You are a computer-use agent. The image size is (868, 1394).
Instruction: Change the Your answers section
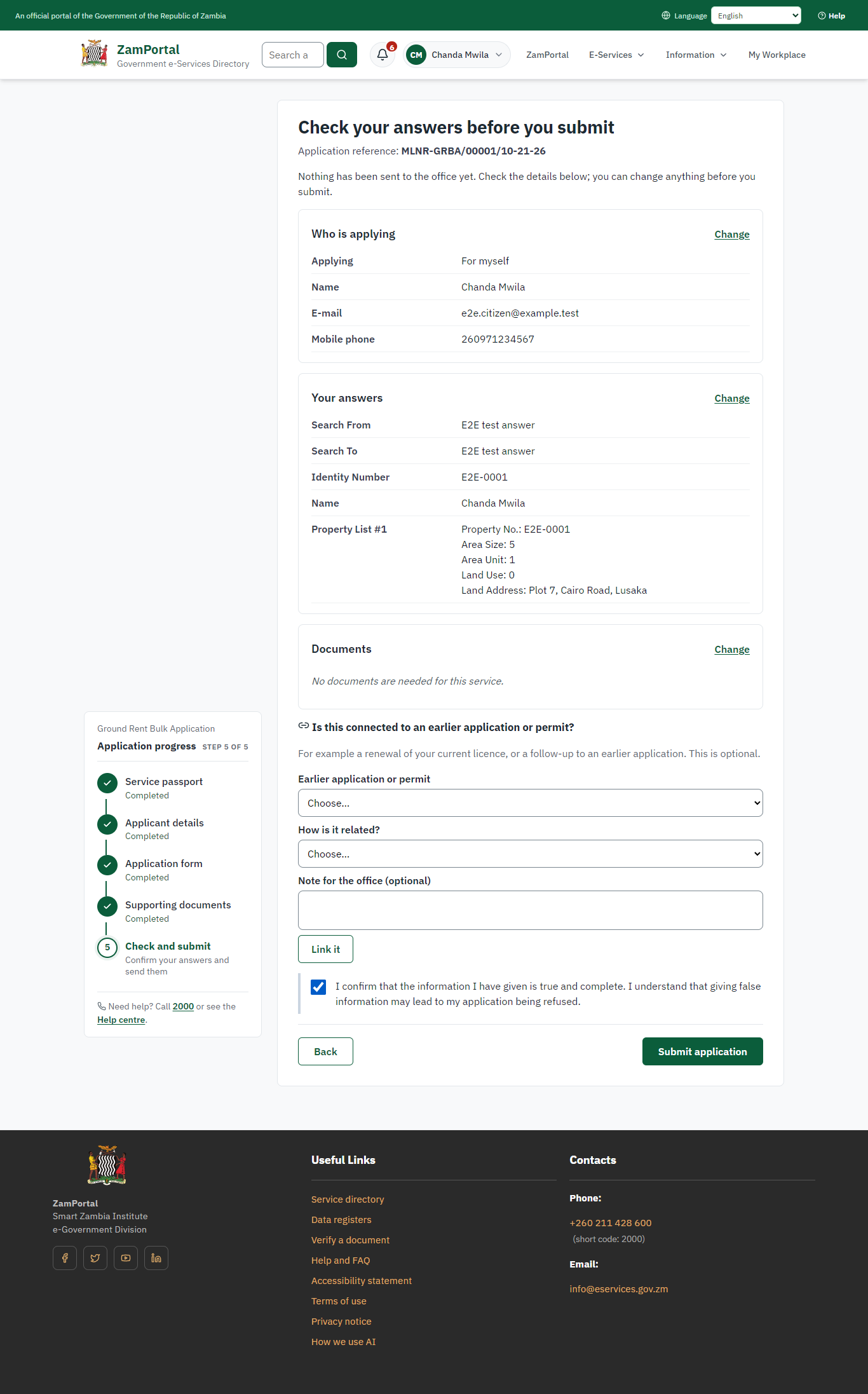732,399
